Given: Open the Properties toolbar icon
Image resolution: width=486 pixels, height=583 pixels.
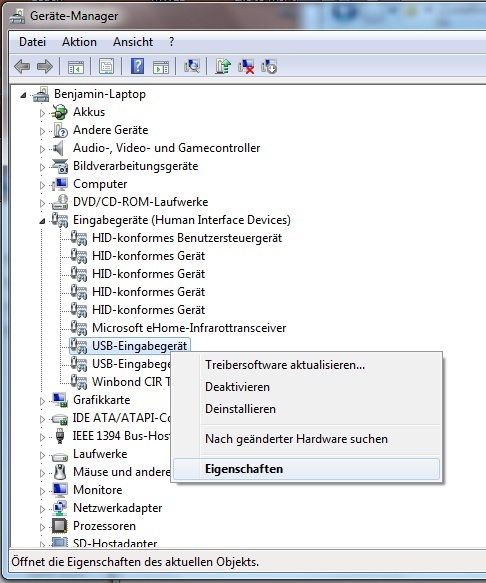Looking at the screenshot, I should 106,67.
